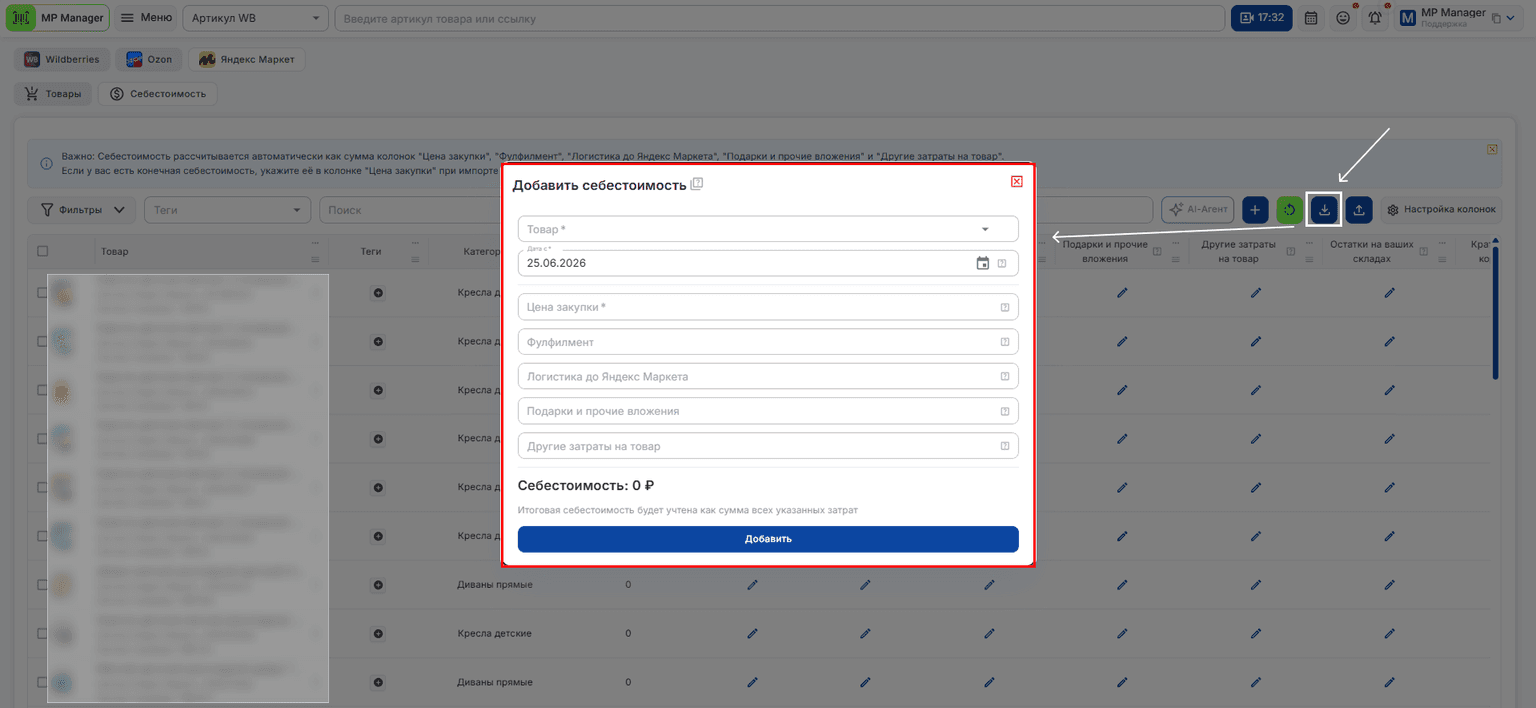The image size is (1536, 708).
Task: Open date picker calendar icon in dialog
Action: click(x=982, y=263)
